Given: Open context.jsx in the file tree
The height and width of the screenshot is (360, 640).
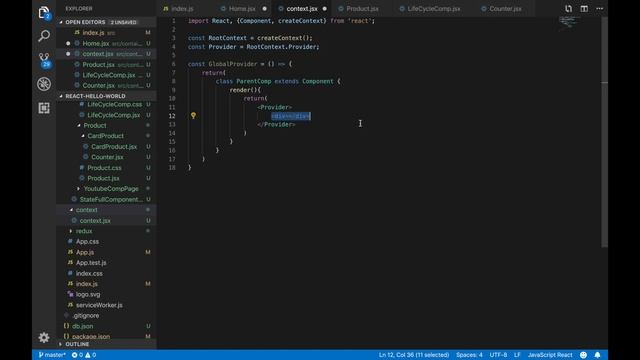Looking at the screenshot, I should (106, 220).
